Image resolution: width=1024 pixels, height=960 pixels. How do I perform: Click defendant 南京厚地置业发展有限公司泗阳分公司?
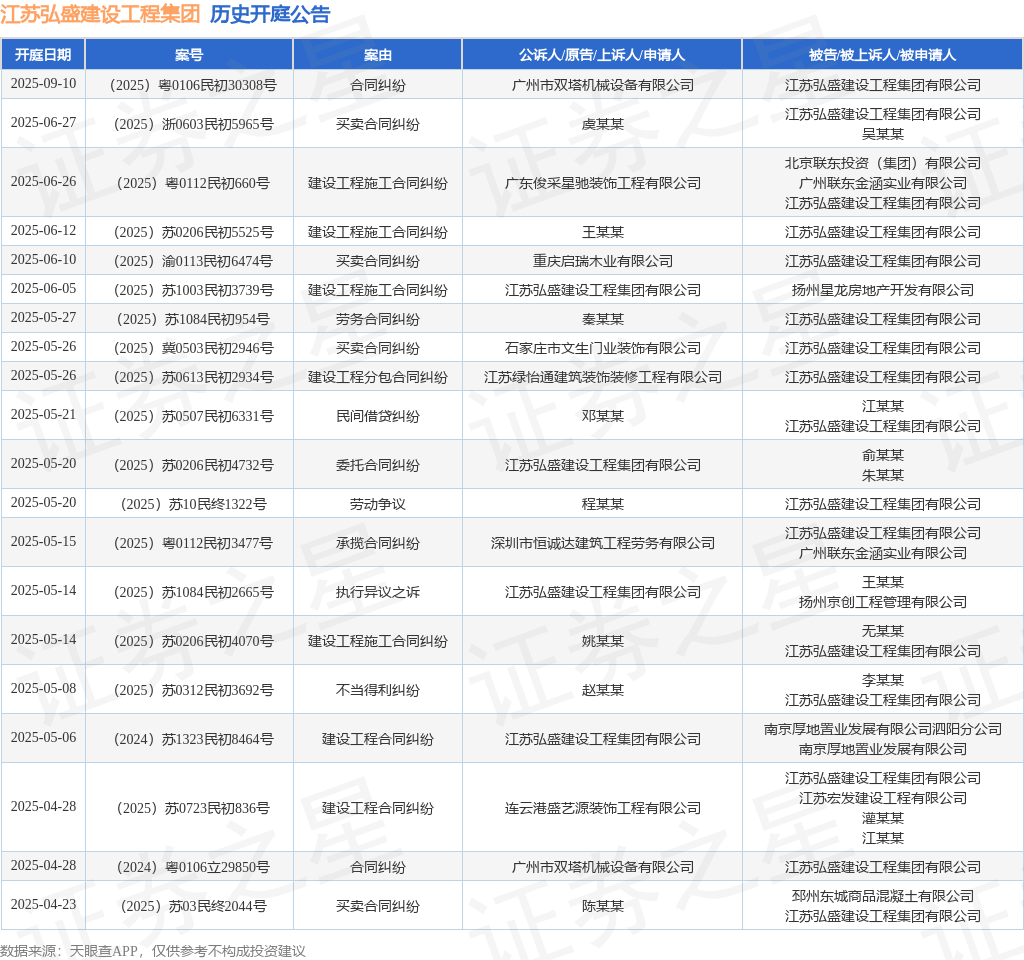pyautogui.click(x=883, y=729)
